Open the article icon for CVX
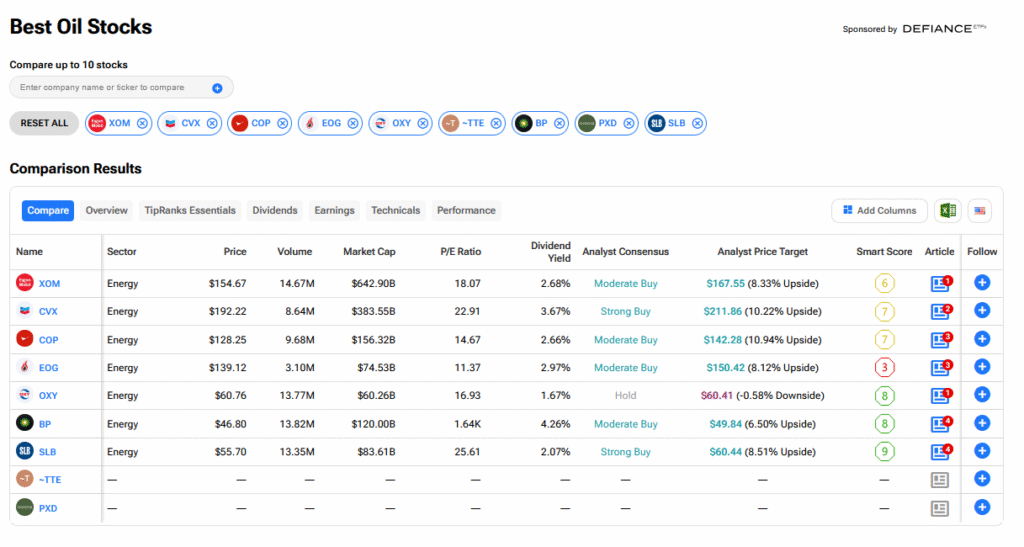1024x547 pixels. coord(939,311)
